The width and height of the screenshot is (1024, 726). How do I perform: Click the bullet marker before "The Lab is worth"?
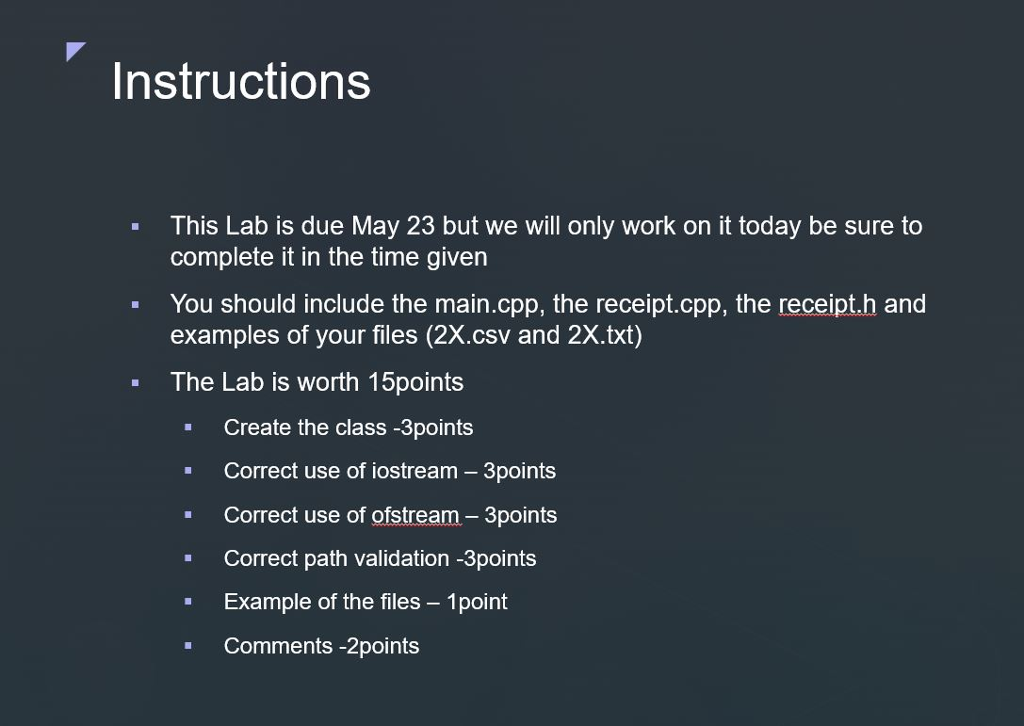[136, 383]
